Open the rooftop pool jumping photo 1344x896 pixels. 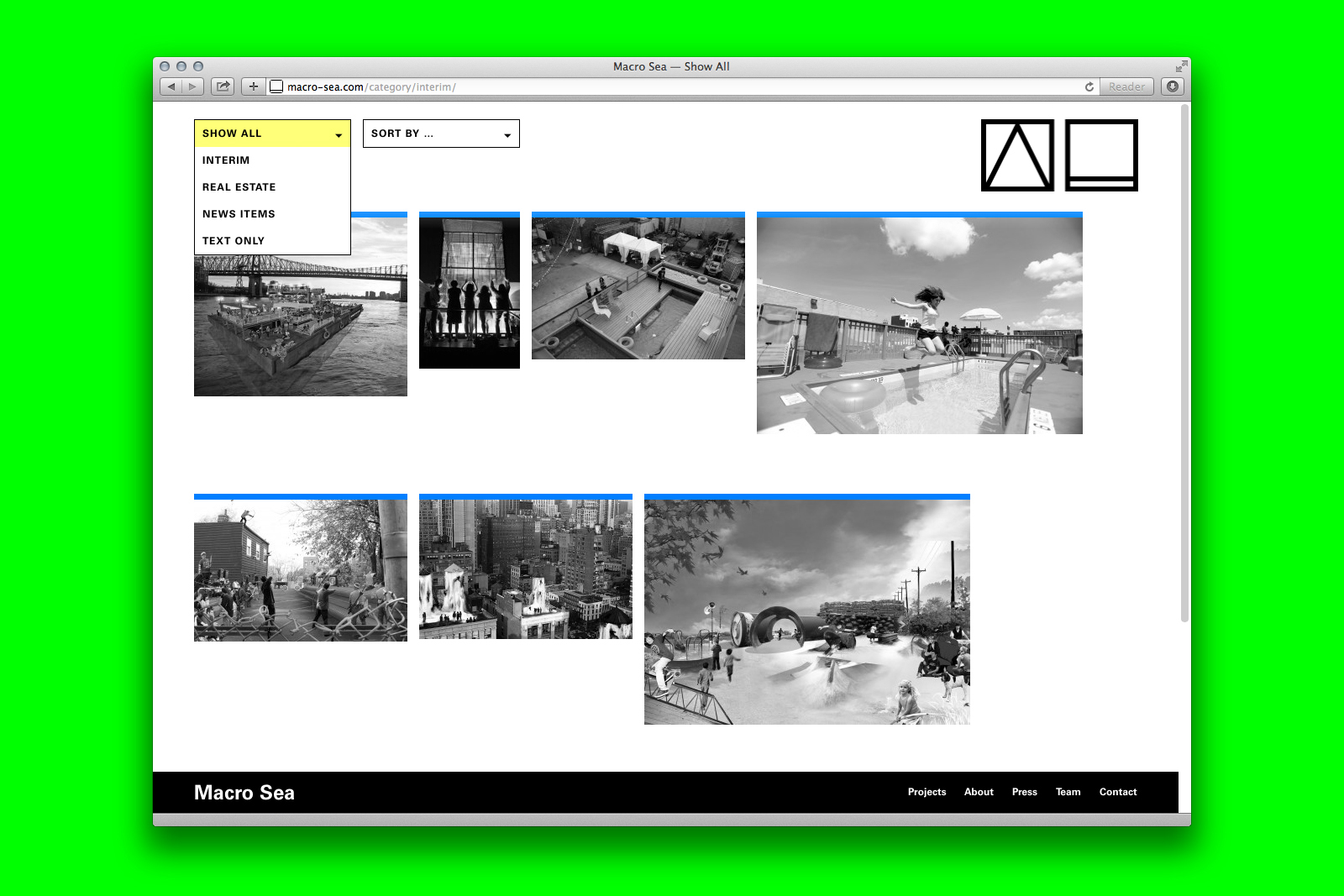click(919, 325)
